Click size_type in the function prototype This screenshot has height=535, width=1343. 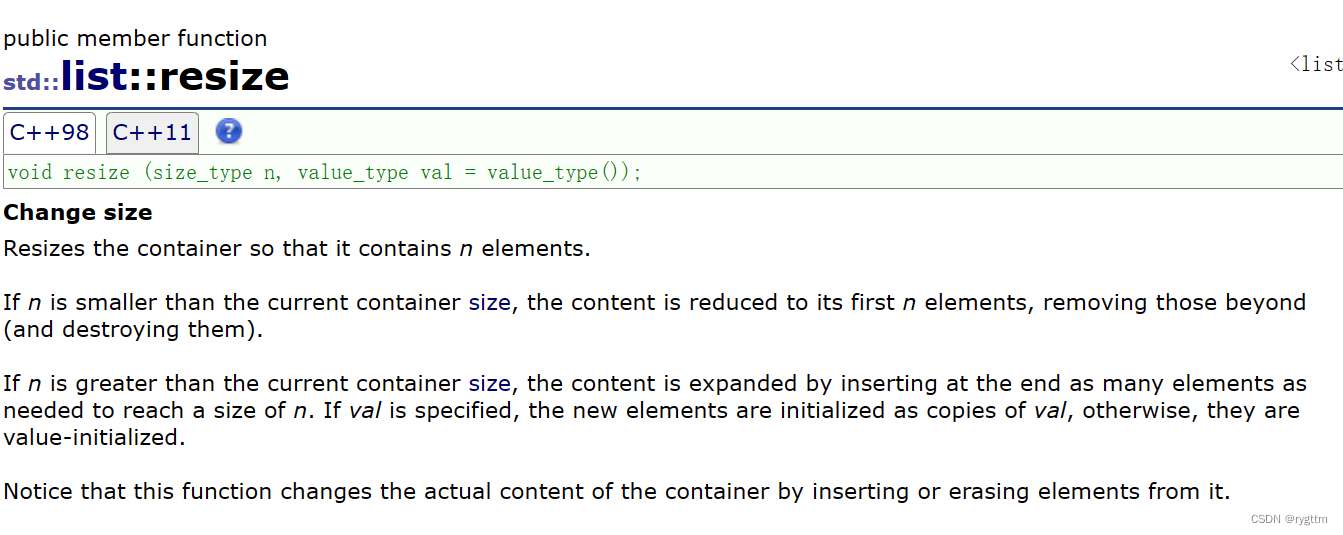(203, 172)
